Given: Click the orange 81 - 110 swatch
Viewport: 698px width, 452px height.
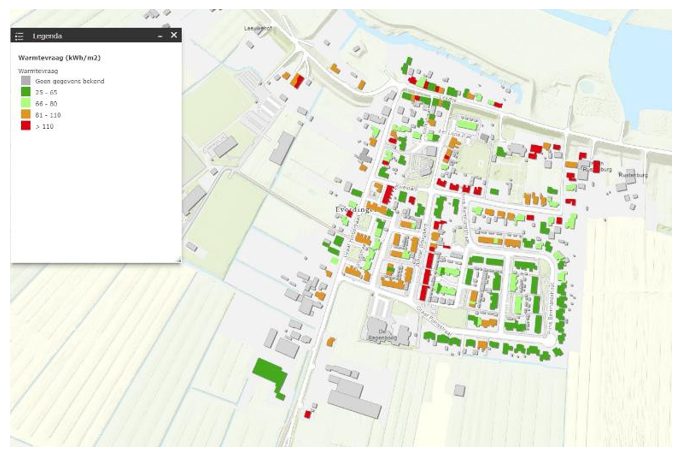Looking at the screenshot, I should pos(24,115).
